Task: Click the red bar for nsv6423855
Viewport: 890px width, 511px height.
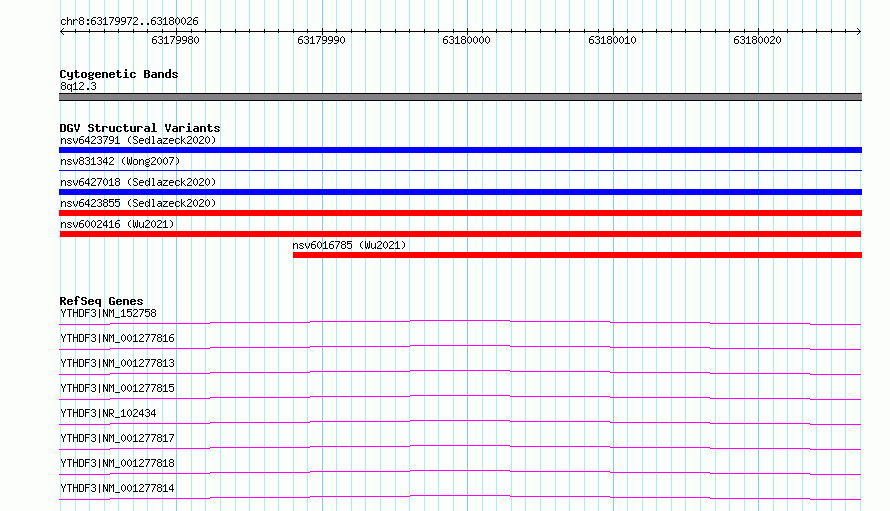Action: click(460, 213)
